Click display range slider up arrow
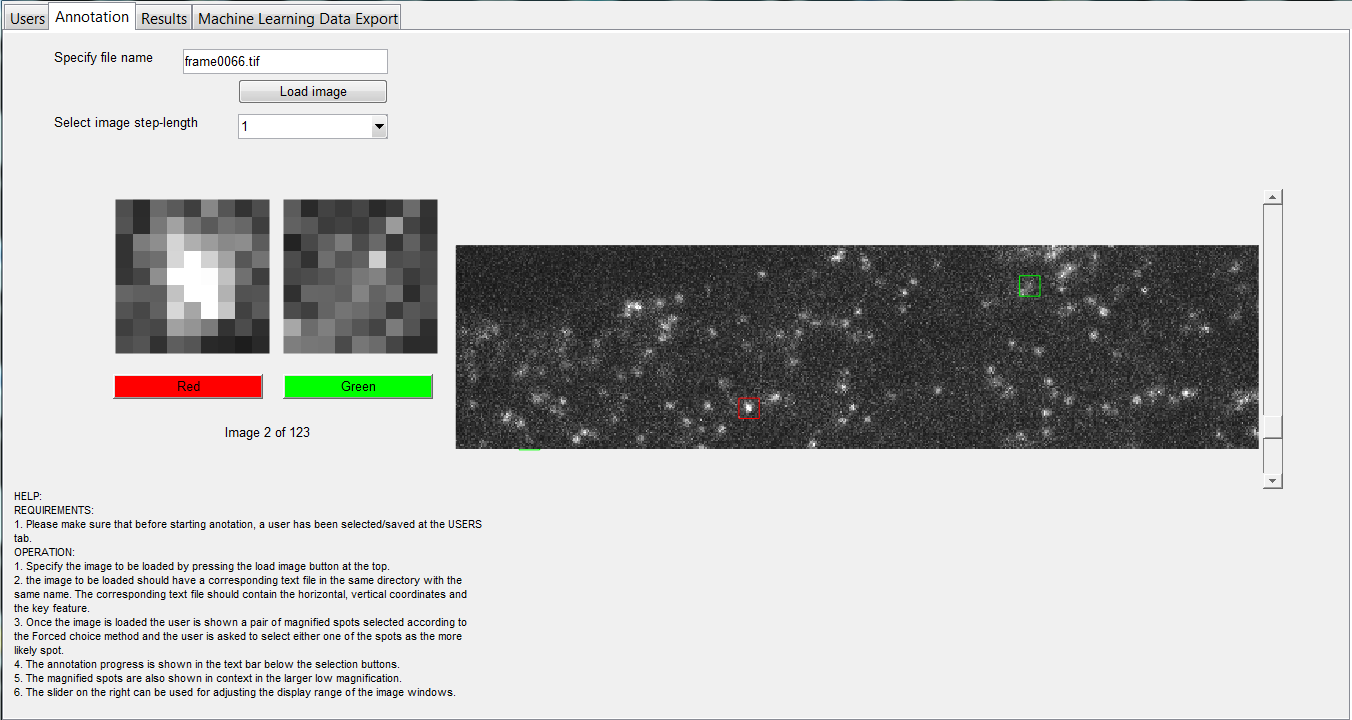Image resolution: width=1352 pixels, height=720 pixels. (x=1273, y=197)
